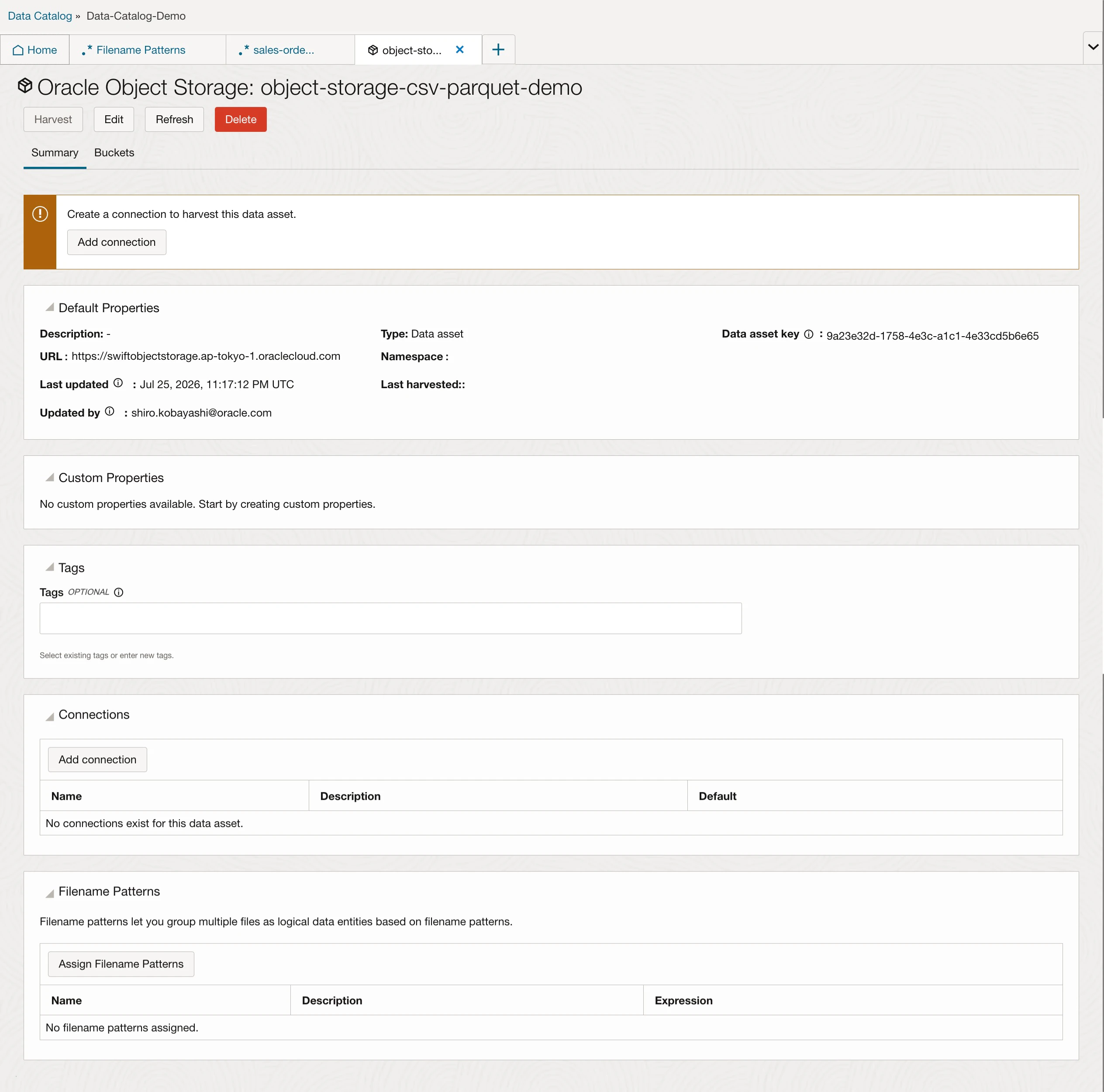Click the data asset key value 9a23e32d-...
This screenshot has height=1092, width=1104.
932,336
